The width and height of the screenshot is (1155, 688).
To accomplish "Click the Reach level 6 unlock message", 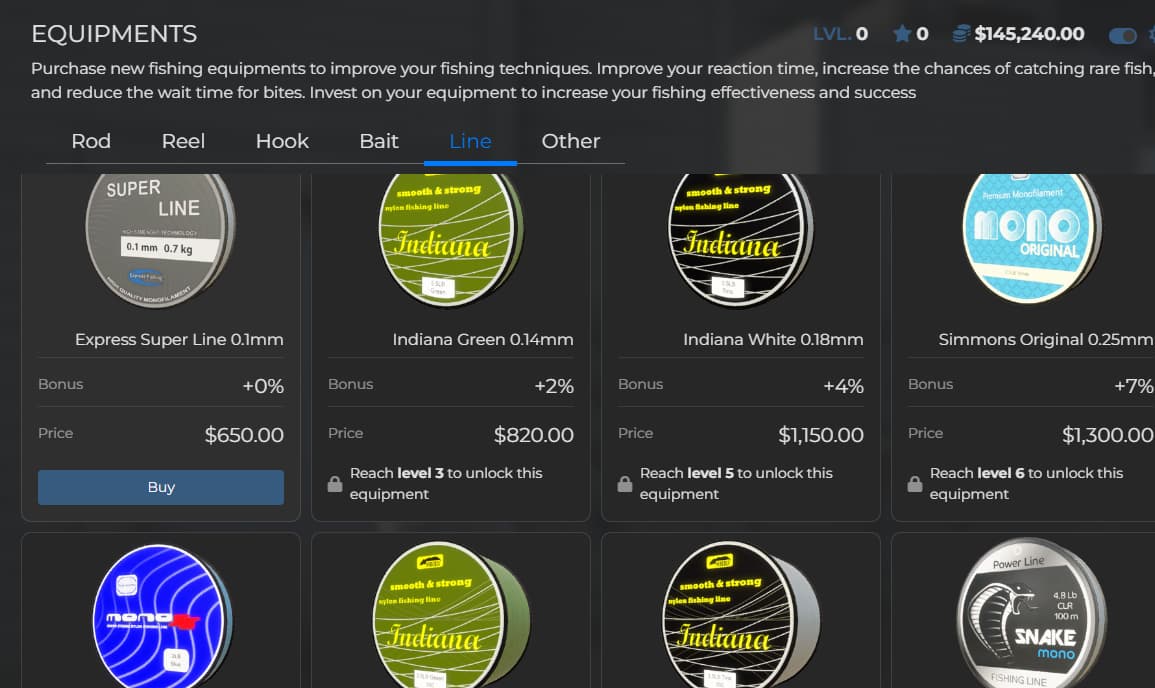I will click(1026, 483).
